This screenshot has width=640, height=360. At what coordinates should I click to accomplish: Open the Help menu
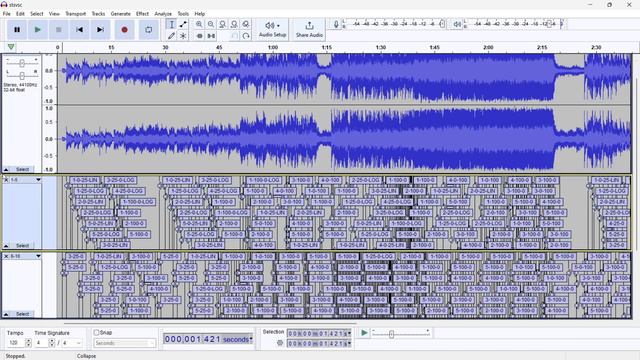(x=199, y=13)
